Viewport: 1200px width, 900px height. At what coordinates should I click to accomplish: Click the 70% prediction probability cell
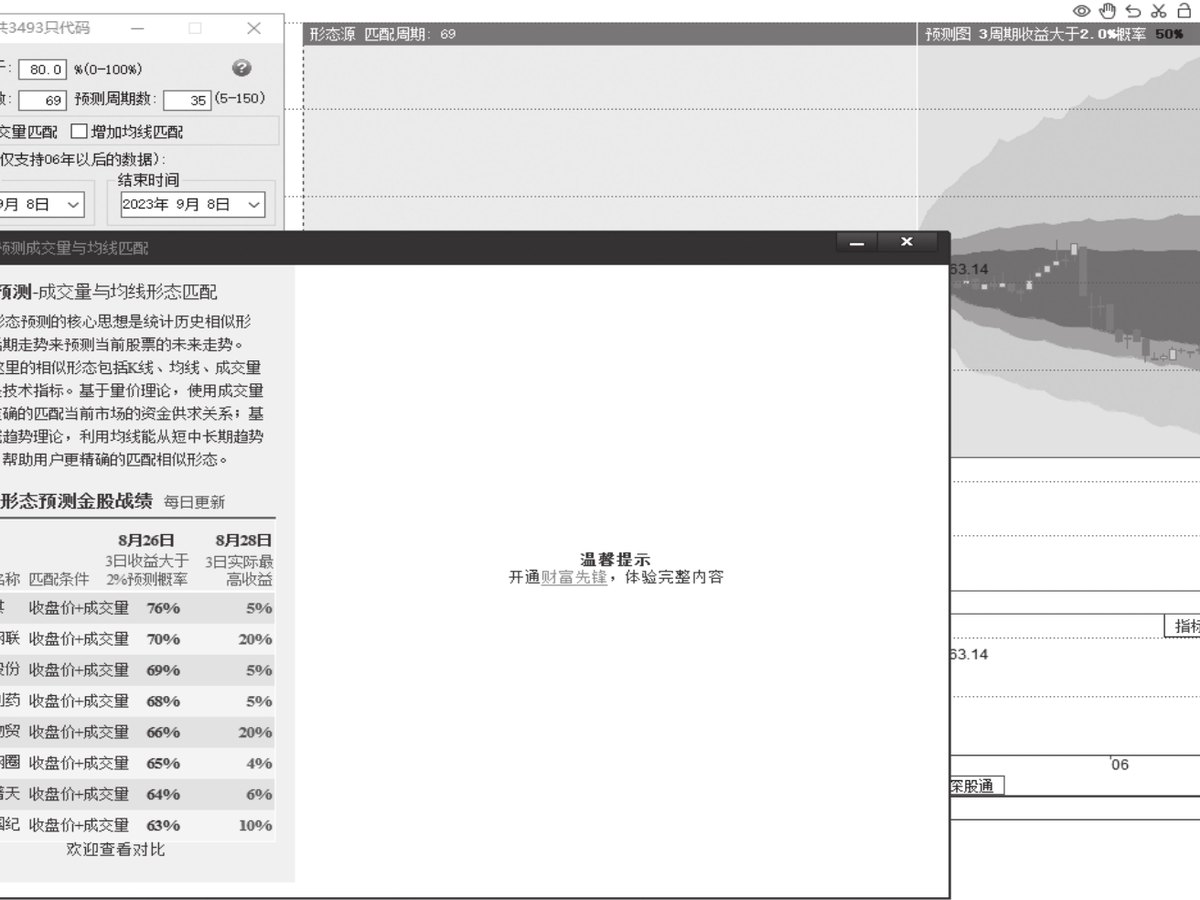(163, 639)
